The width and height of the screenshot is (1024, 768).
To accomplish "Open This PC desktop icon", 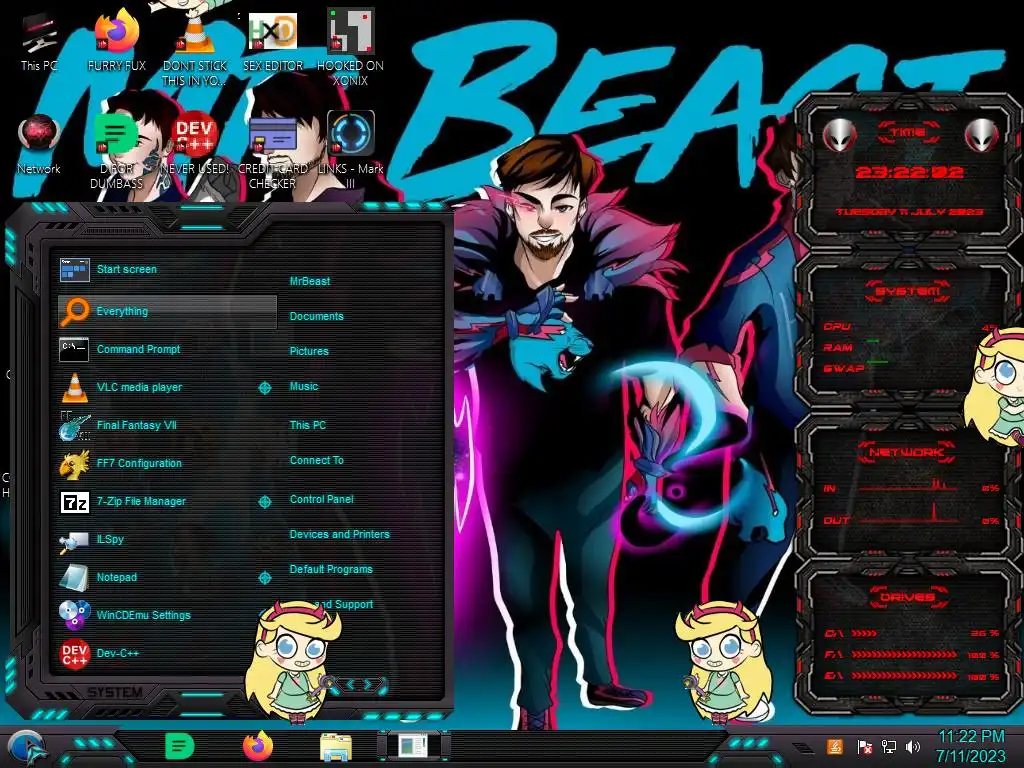I will [x=39, y=40].
